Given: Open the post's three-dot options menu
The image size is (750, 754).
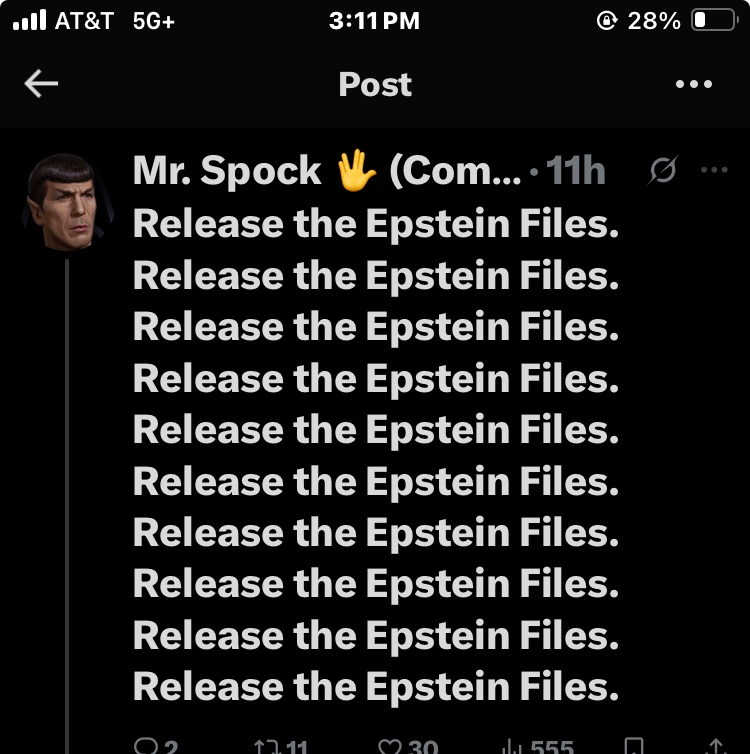Looking at the screenshot, I should 715,171.
